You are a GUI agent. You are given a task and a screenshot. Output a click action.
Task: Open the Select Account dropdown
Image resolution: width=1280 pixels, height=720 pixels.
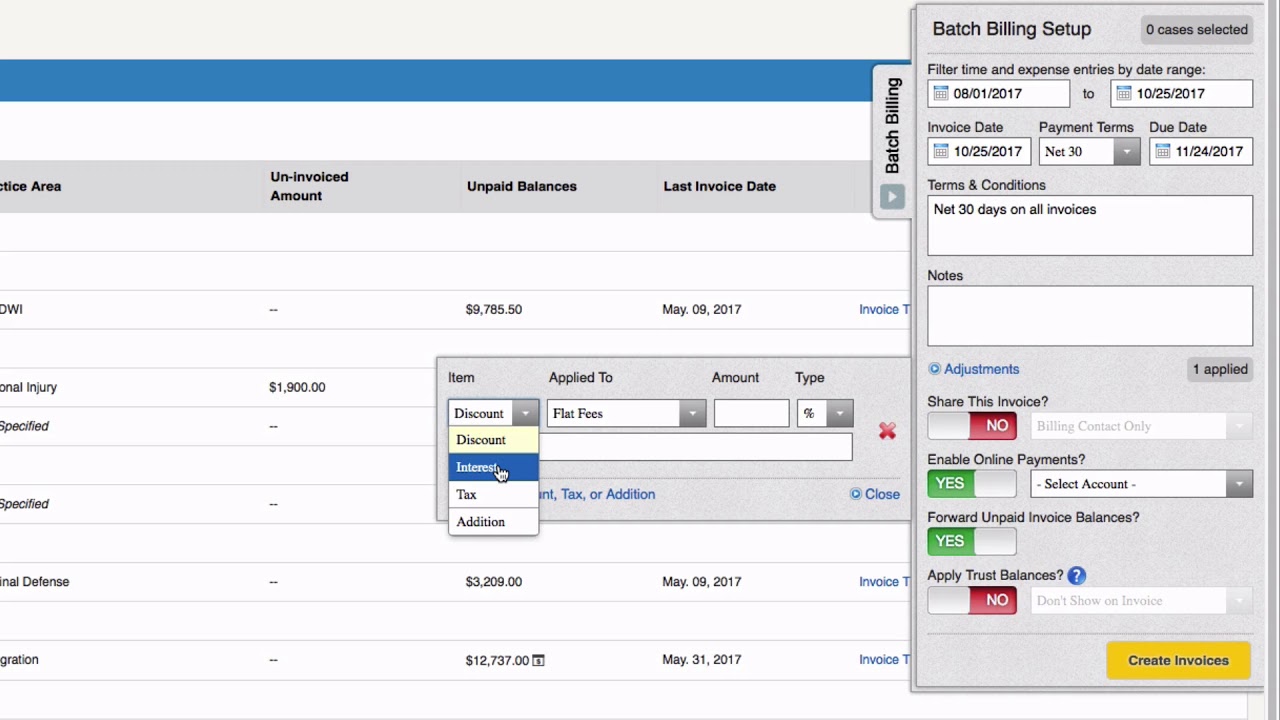tap(1141, 484)
